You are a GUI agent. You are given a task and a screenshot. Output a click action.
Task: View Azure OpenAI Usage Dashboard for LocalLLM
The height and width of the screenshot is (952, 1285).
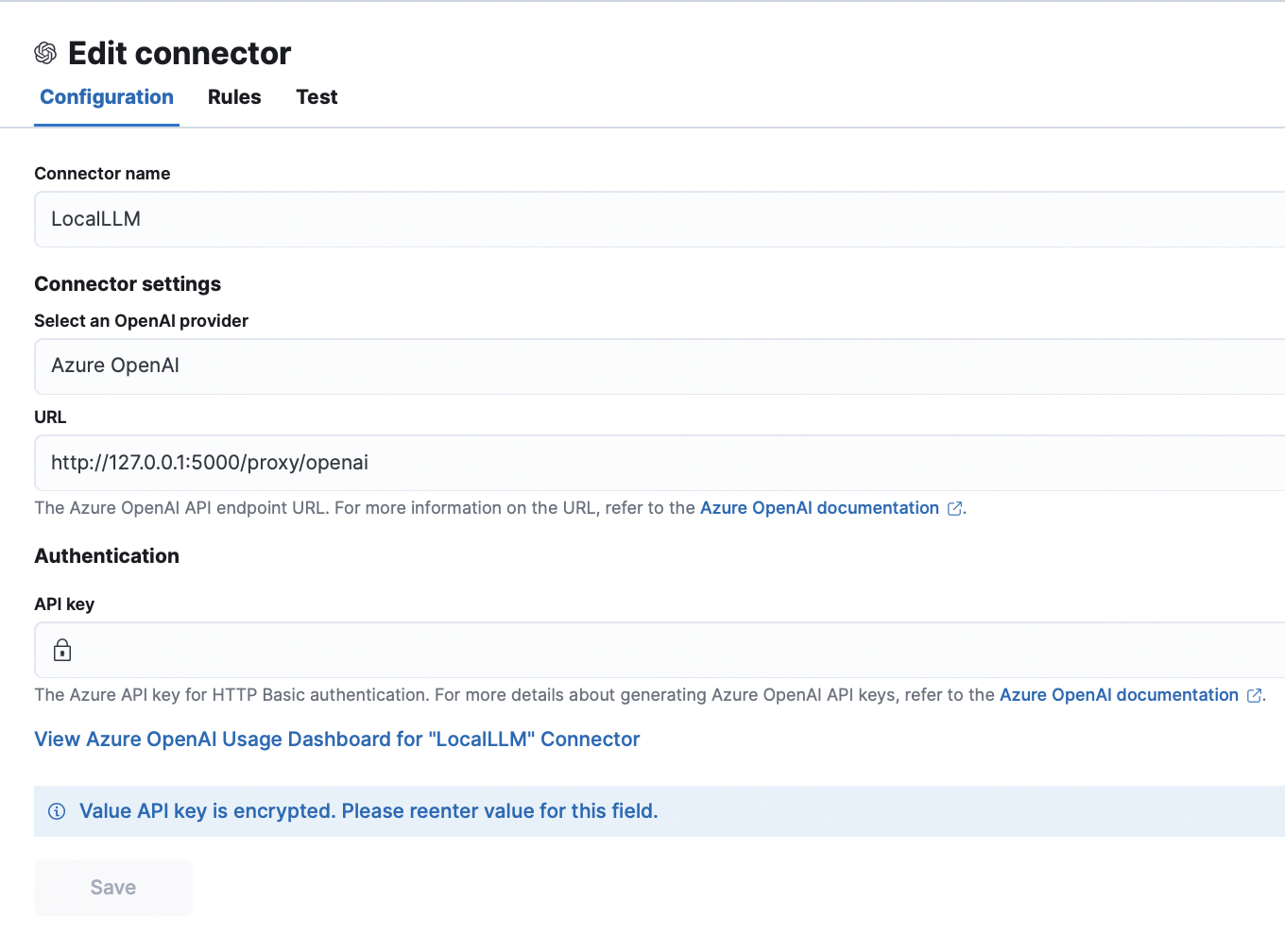pos(337,739)
